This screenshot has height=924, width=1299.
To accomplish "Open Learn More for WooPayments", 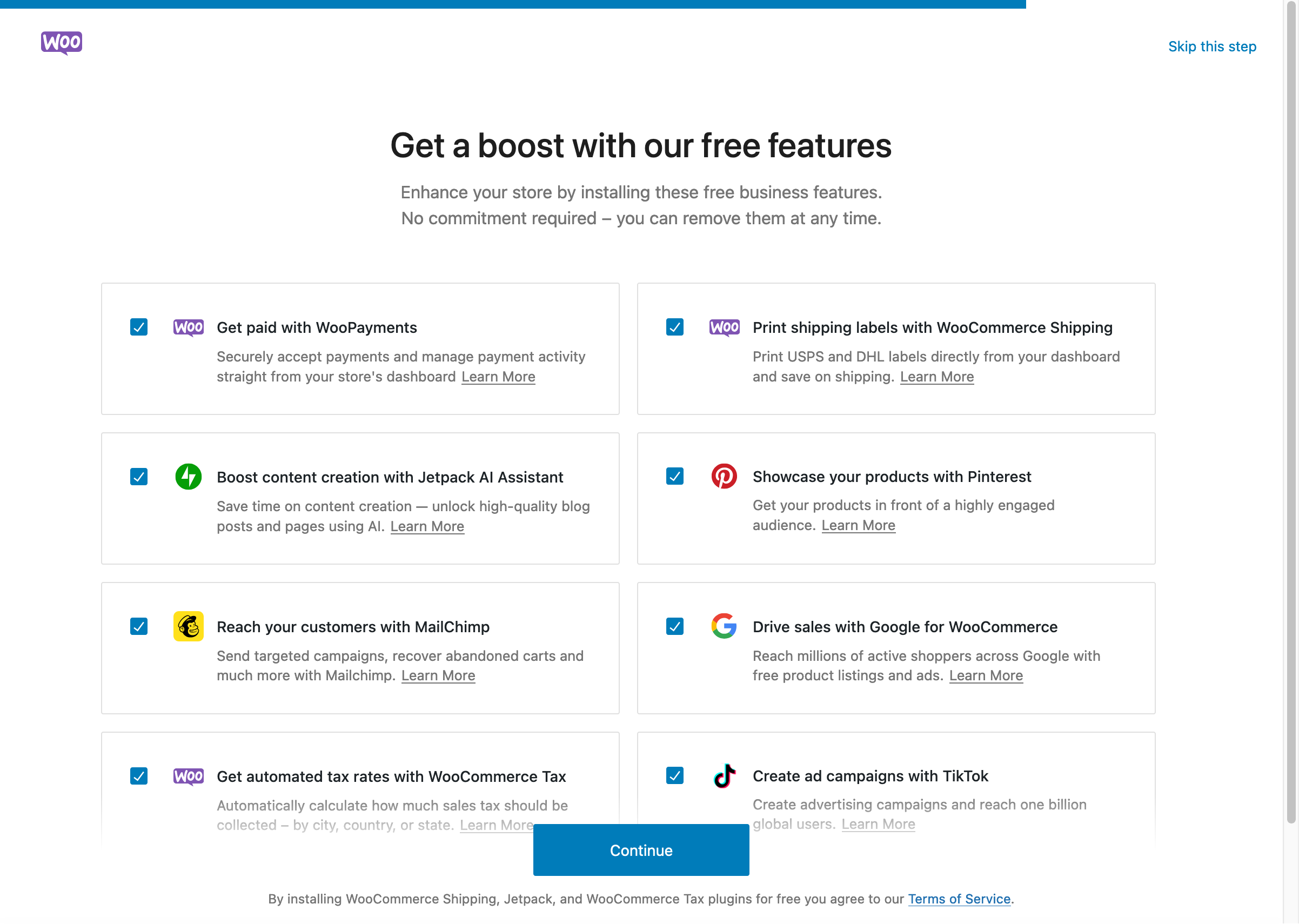I will click(x=498, y=377).
